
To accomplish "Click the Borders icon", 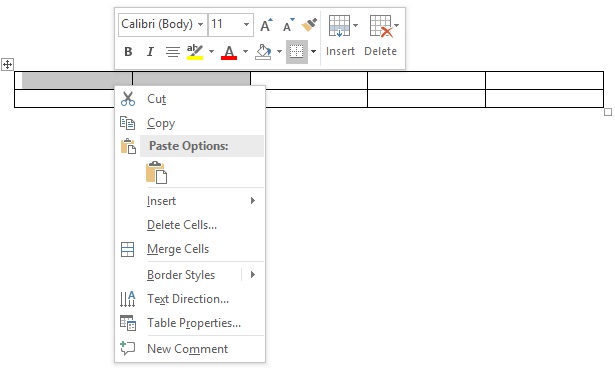I will pyautogui.click(x=297, y=51).
